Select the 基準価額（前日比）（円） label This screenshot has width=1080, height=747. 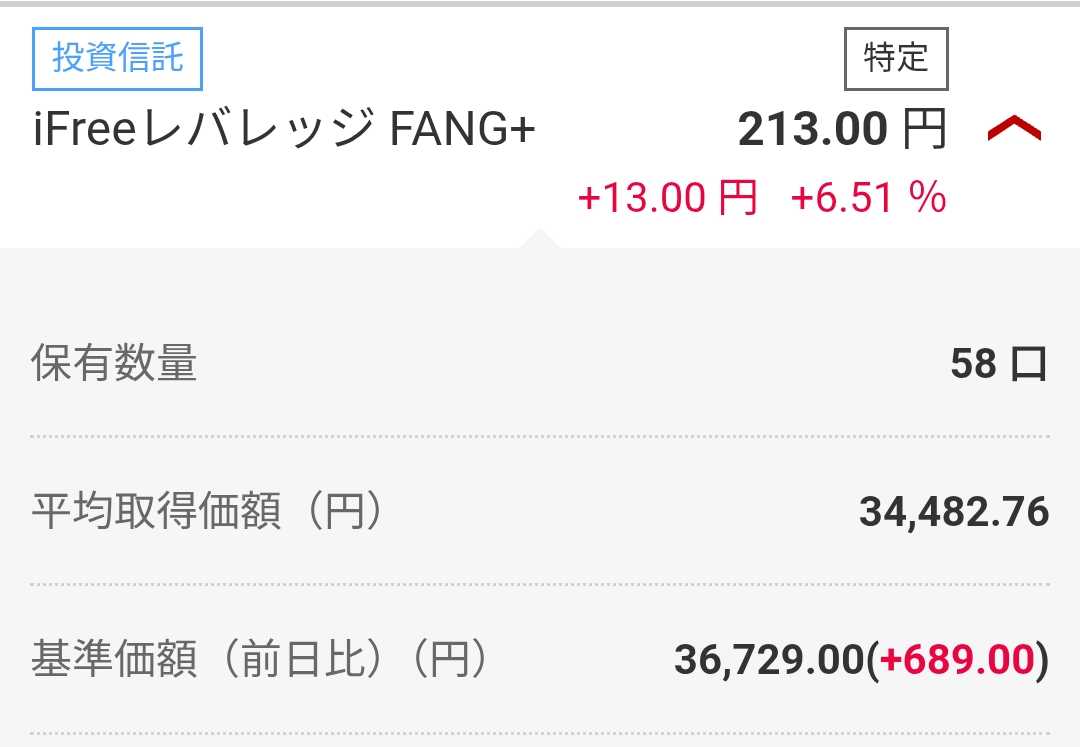[260, 660]
